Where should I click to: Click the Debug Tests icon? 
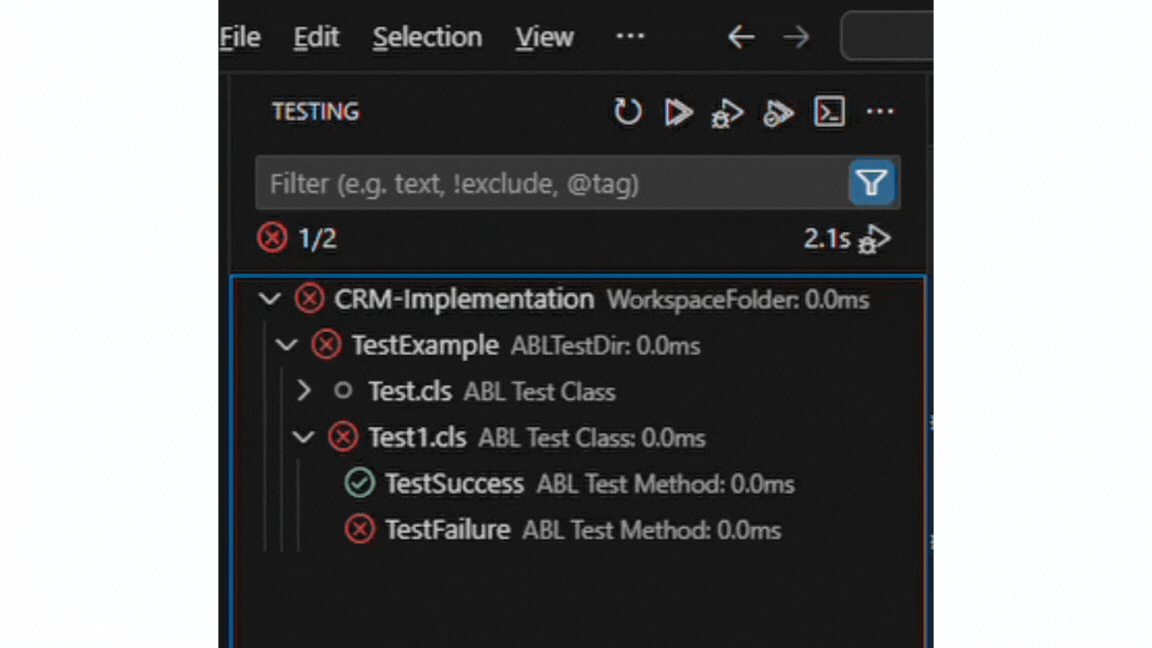(727, 113)
